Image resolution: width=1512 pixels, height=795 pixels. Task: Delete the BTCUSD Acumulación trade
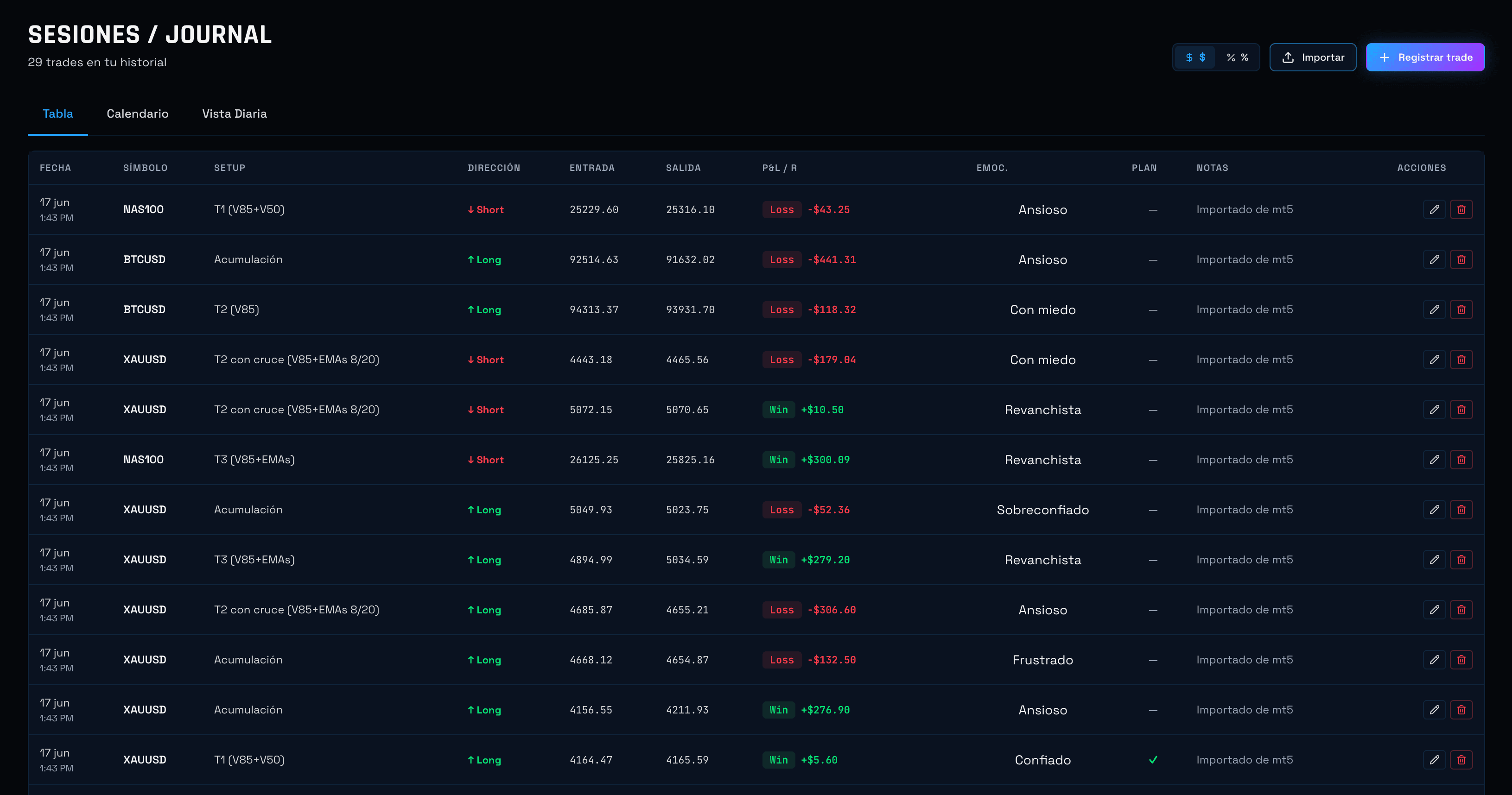(1461, 259)
